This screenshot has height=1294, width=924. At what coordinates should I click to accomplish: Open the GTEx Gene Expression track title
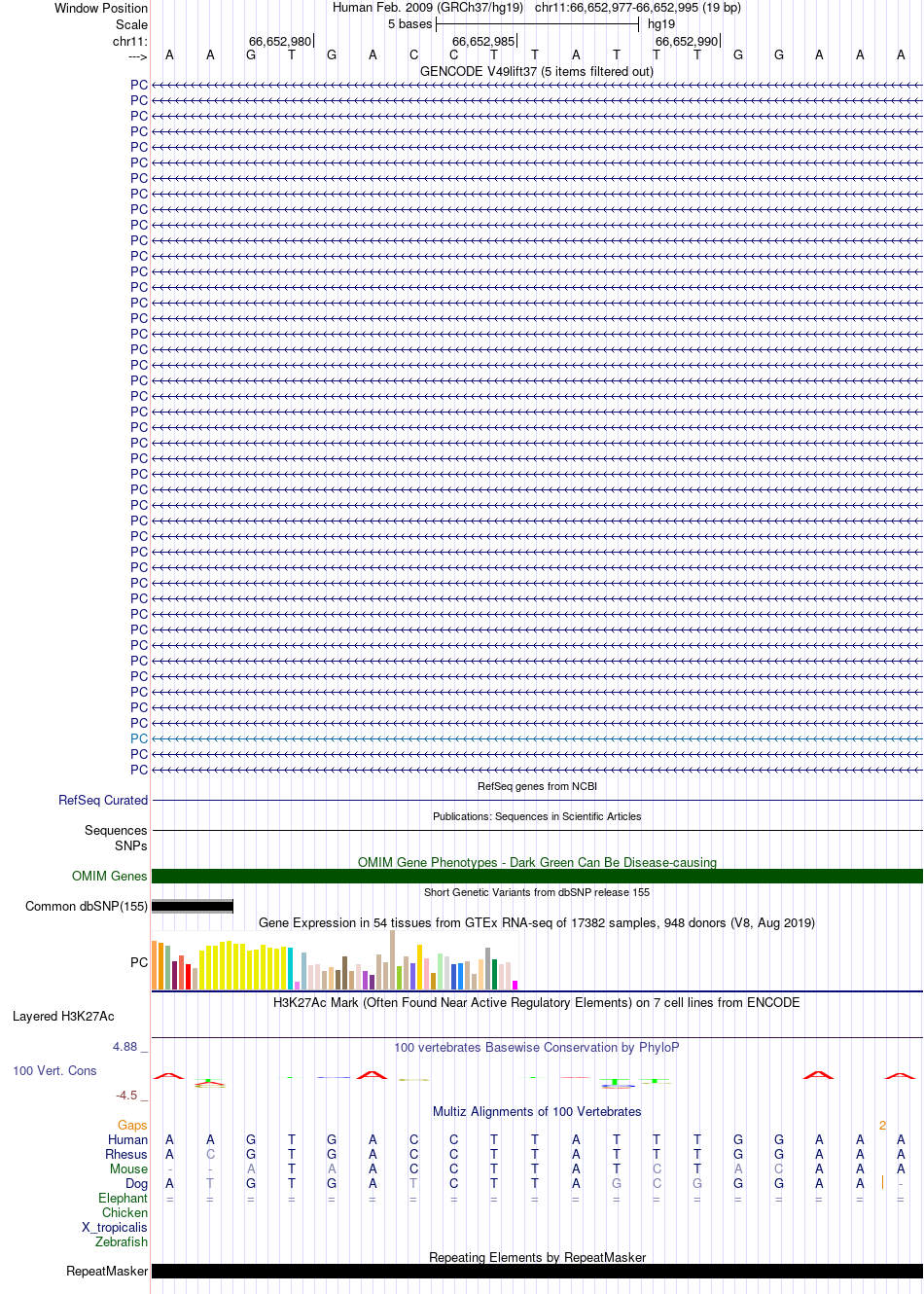coord(537,922)
